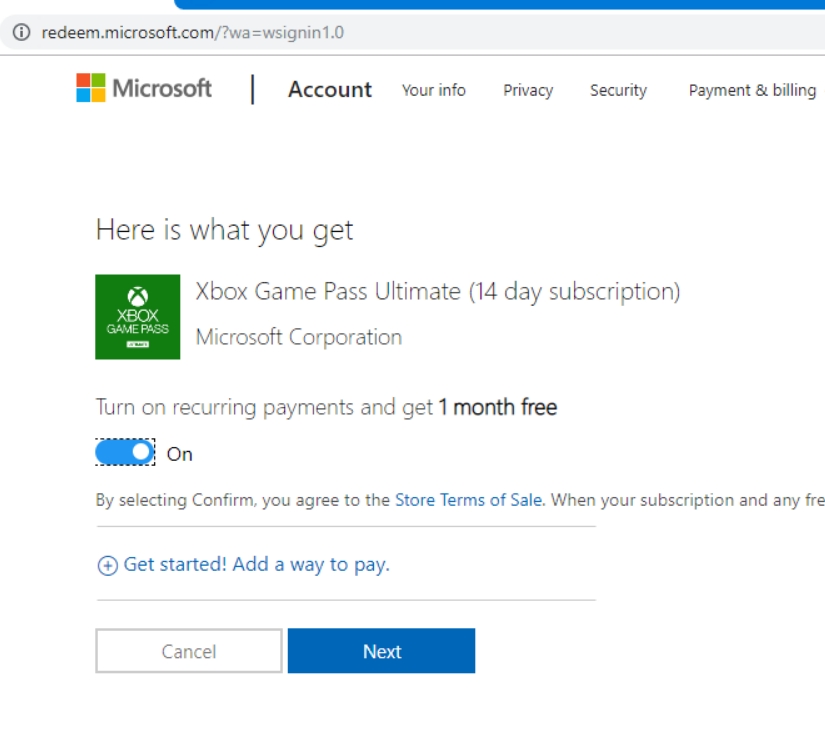Turn off the recurring payments toggle
This screenshot has width=825, height=729.
[125, 452]
